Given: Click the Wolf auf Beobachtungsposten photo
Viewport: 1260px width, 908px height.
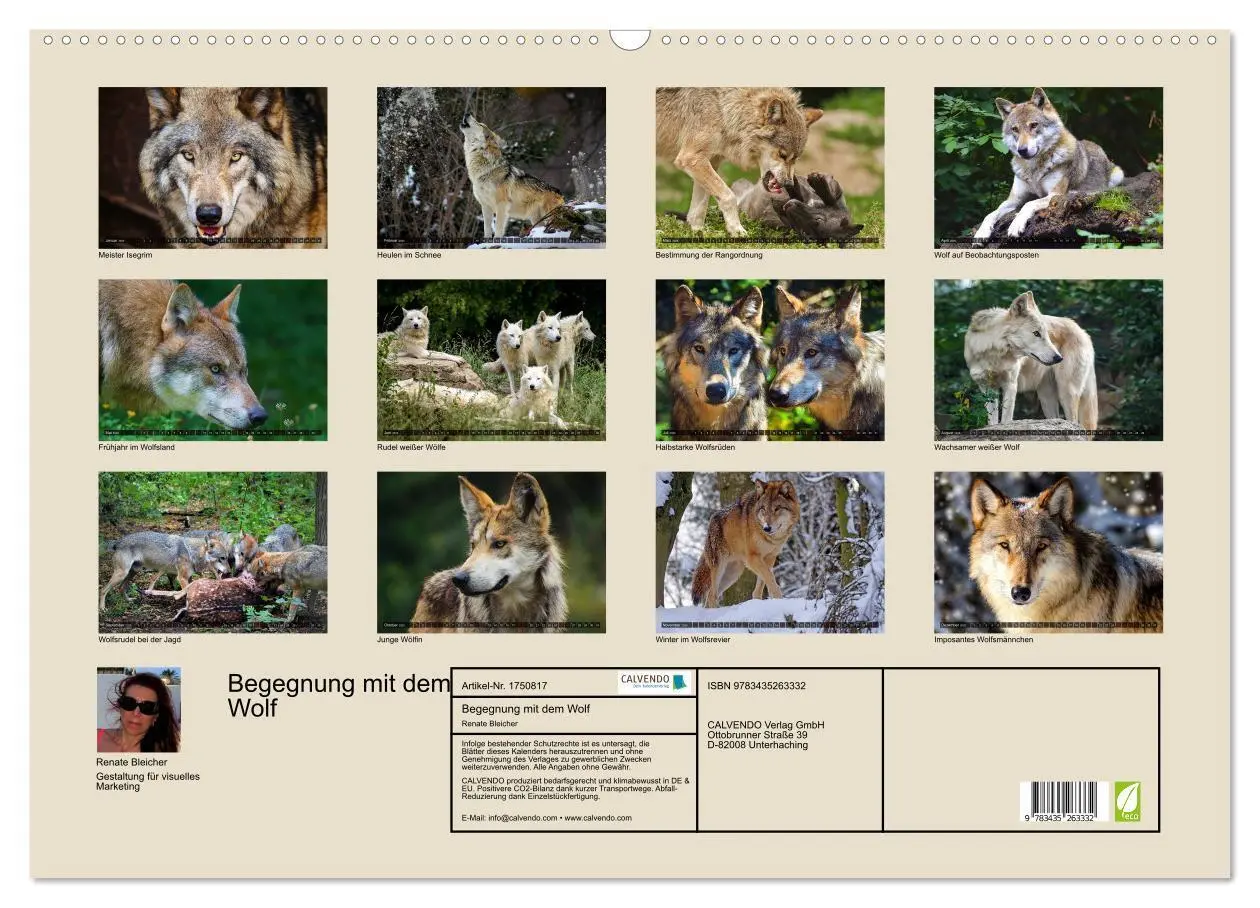Looking at the screenshot, I should pos(1048,167).
